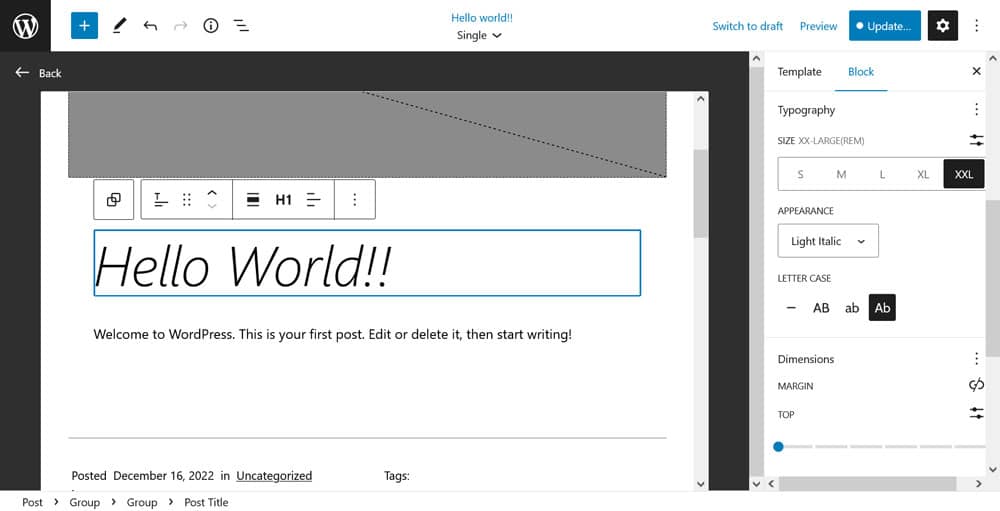Screen dimensions: 1000x511
Task: Expand the Single template dropdown
Action: (x=480, y=35)
